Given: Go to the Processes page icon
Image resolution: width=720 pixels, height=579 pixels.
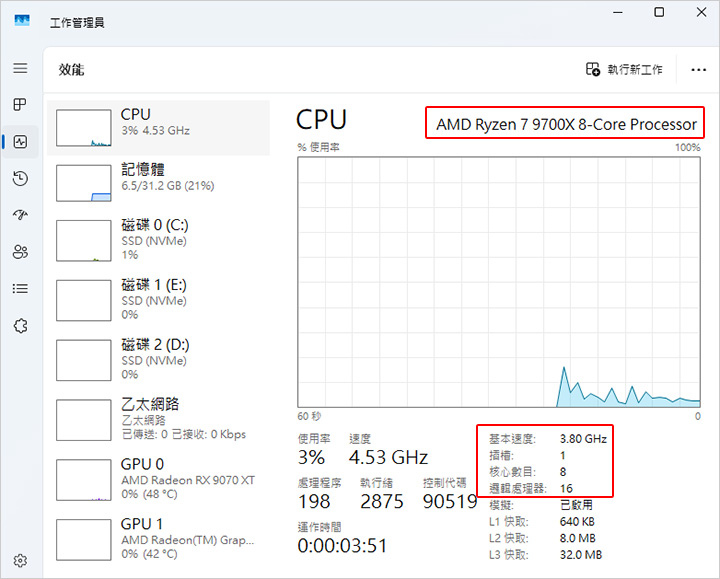Looking at the screenshot, I should (20, 105).
